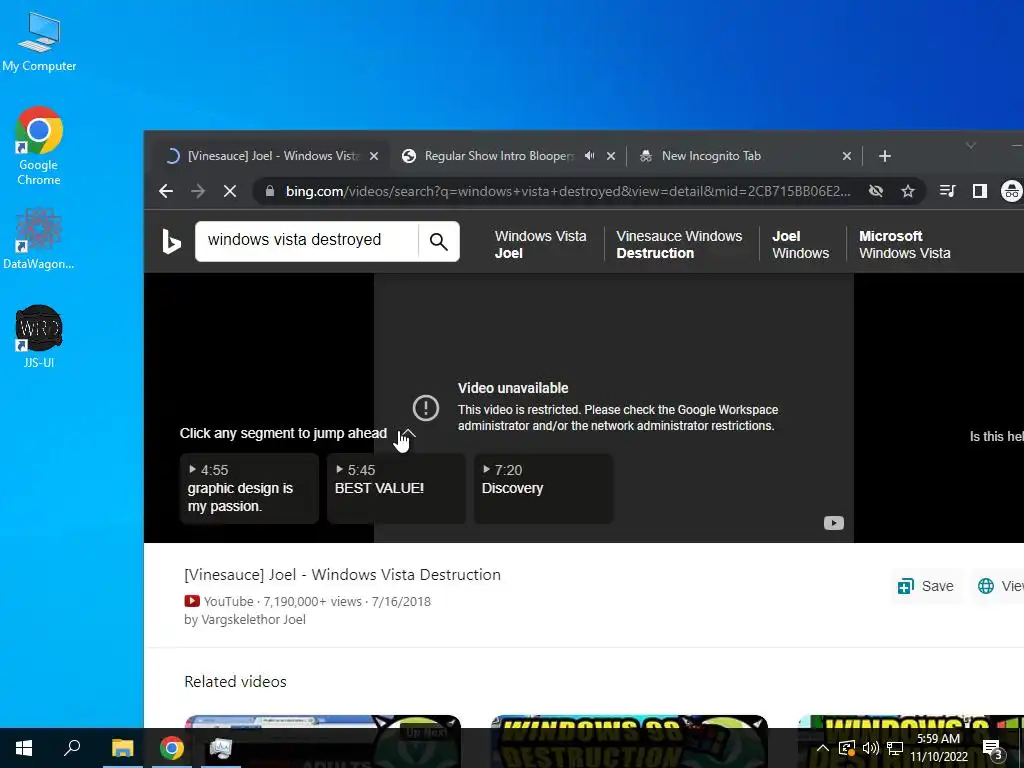The width and height of the screenshot is (1024, 768).
Task: Click the YouTube logo in player
Action: coord(833,523)
